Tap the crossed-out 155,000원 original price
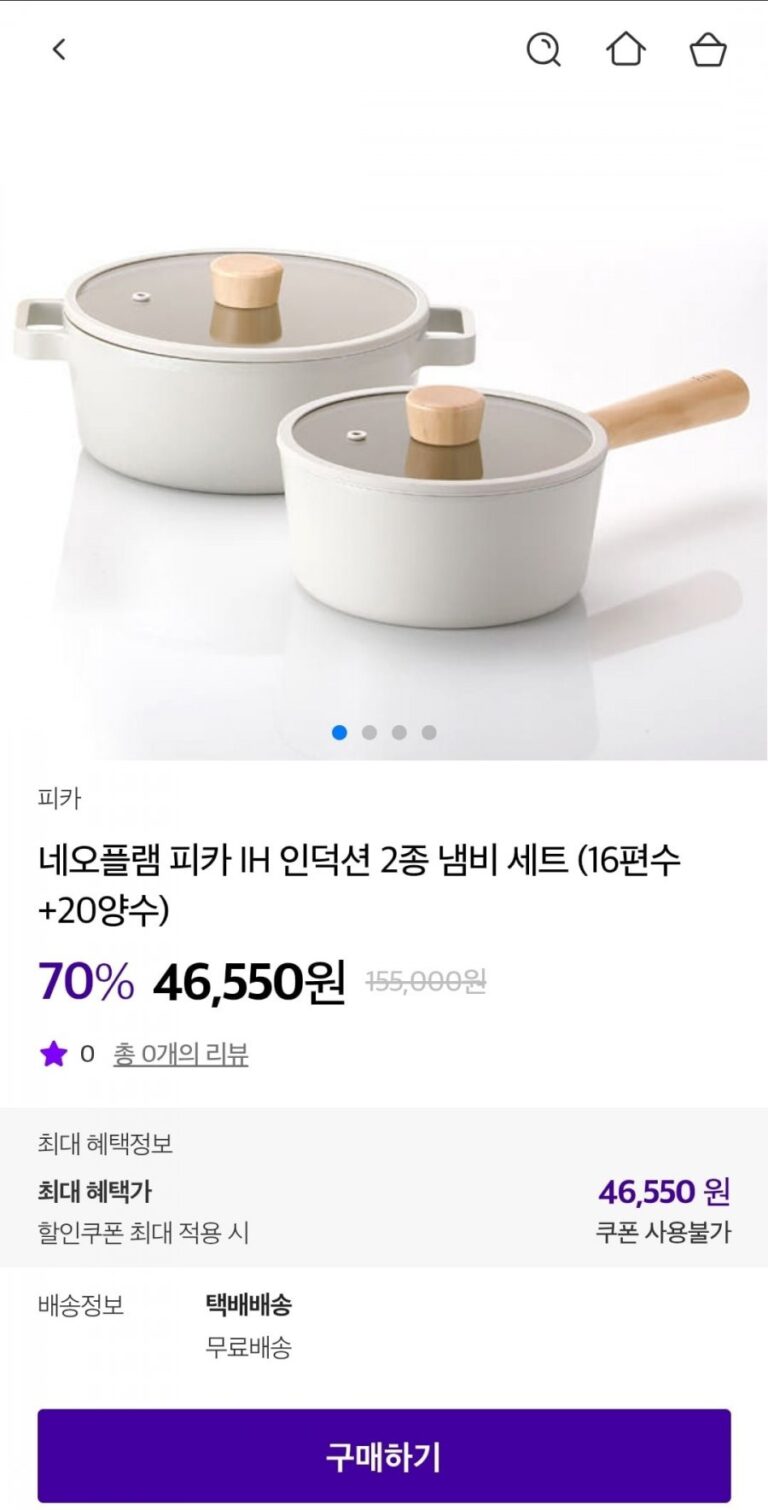This screenshot has width=768, height=1510. tap(426, 982)
